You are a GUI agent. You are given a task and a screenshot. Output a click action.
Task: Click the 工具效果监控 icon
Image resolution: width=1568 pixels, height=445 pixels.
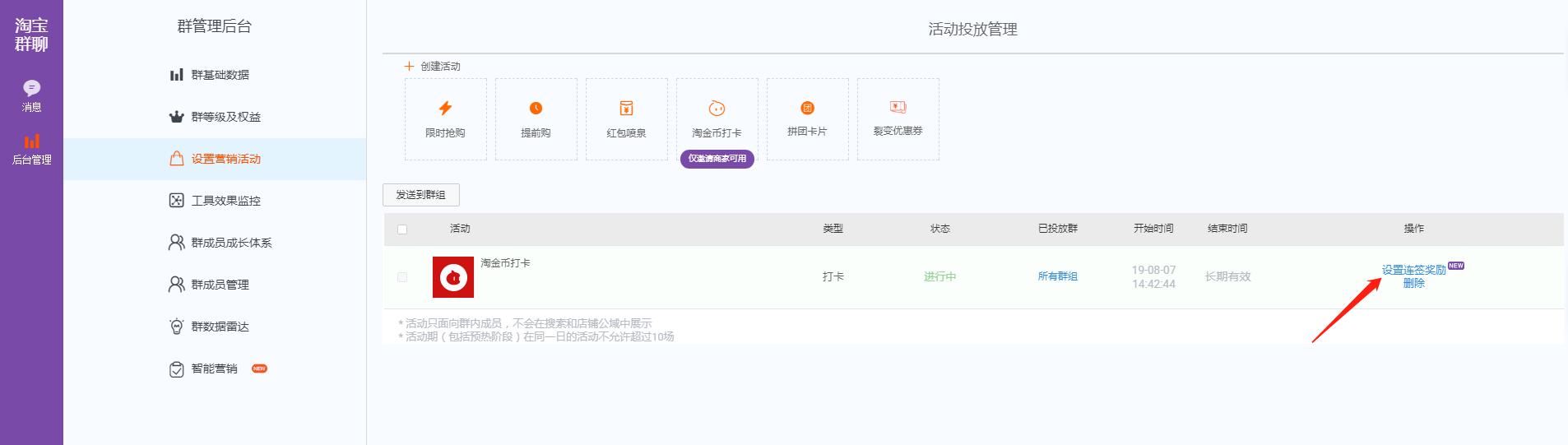tap(176, 200)
